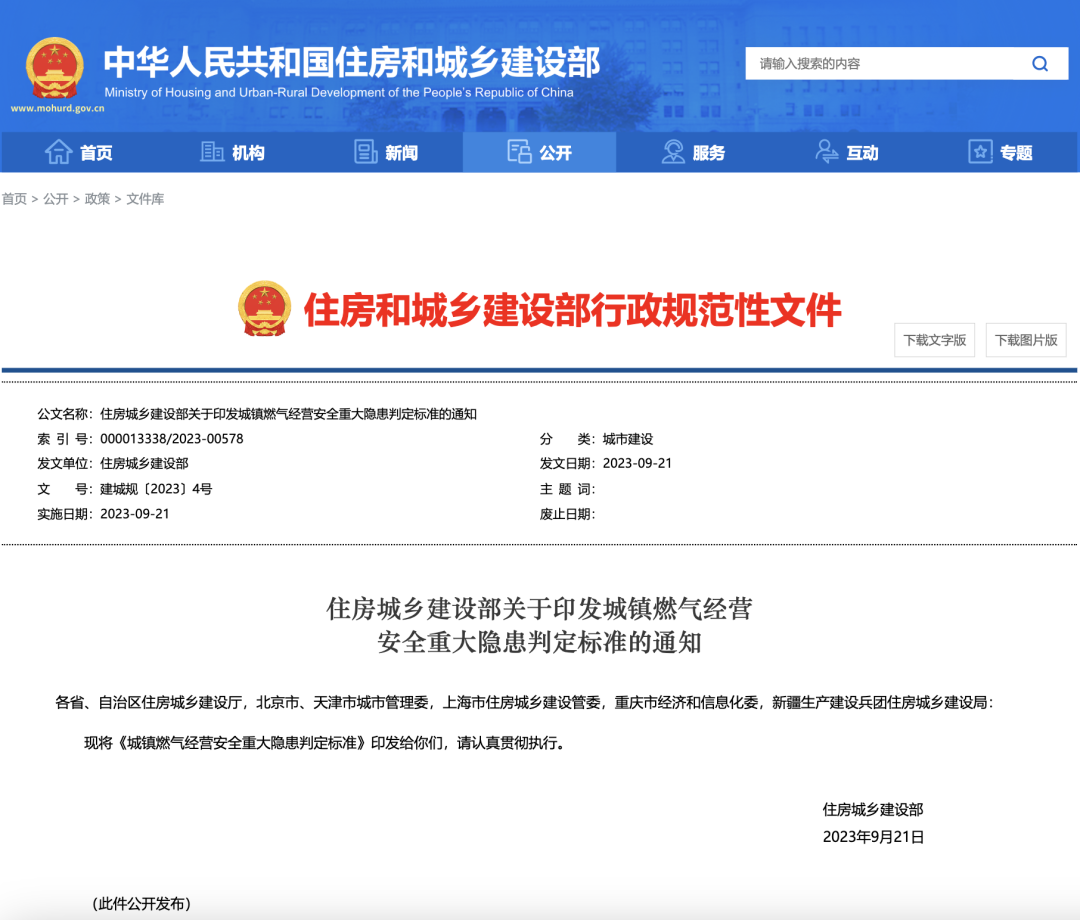Click the headset person icon beside 服务
Image resolution: width=1080 pixels, height=920 pixels.
pyautogui.click(x=673, y=152)
